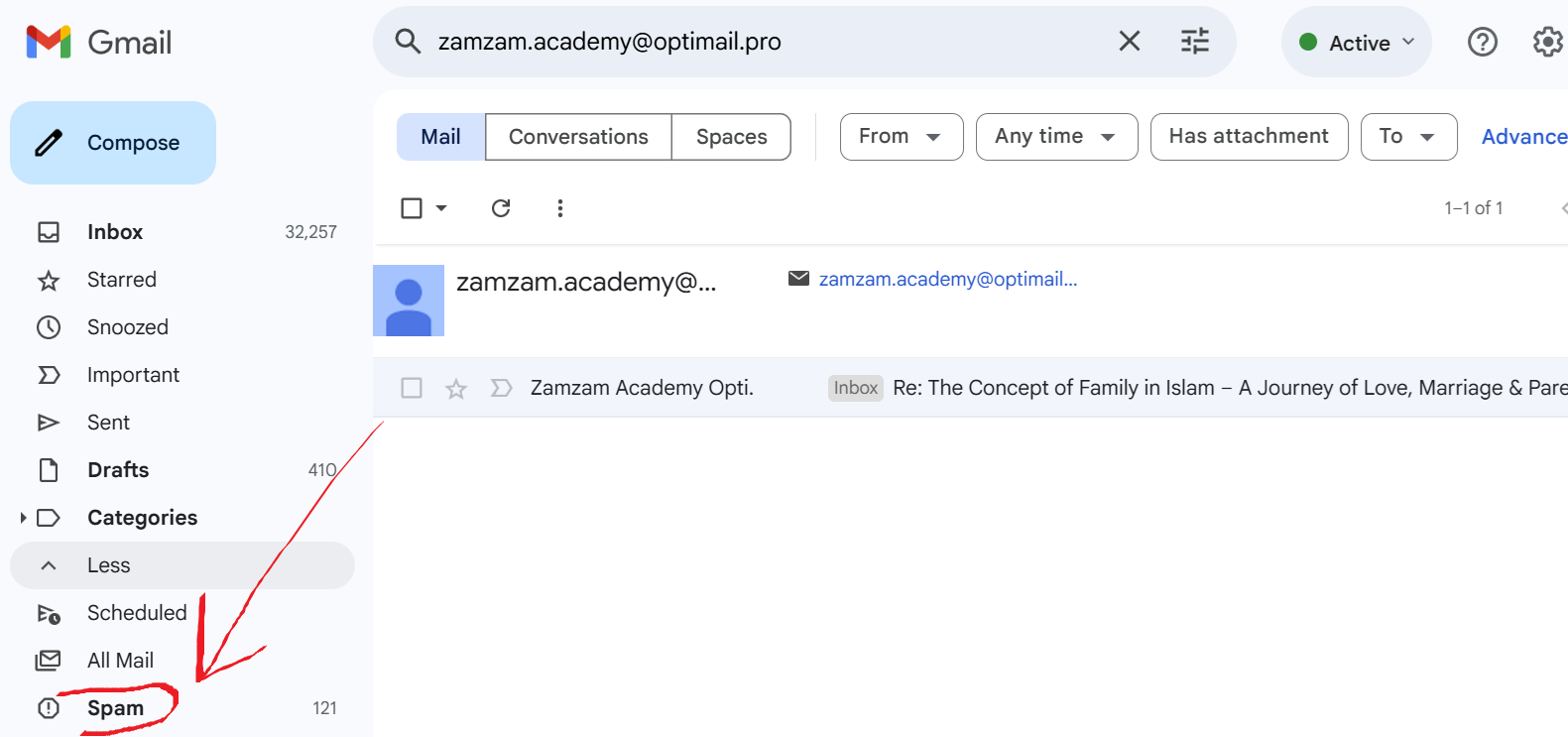
Task: Star the Zamzam Academy email
Action: [x=456, y=388]
